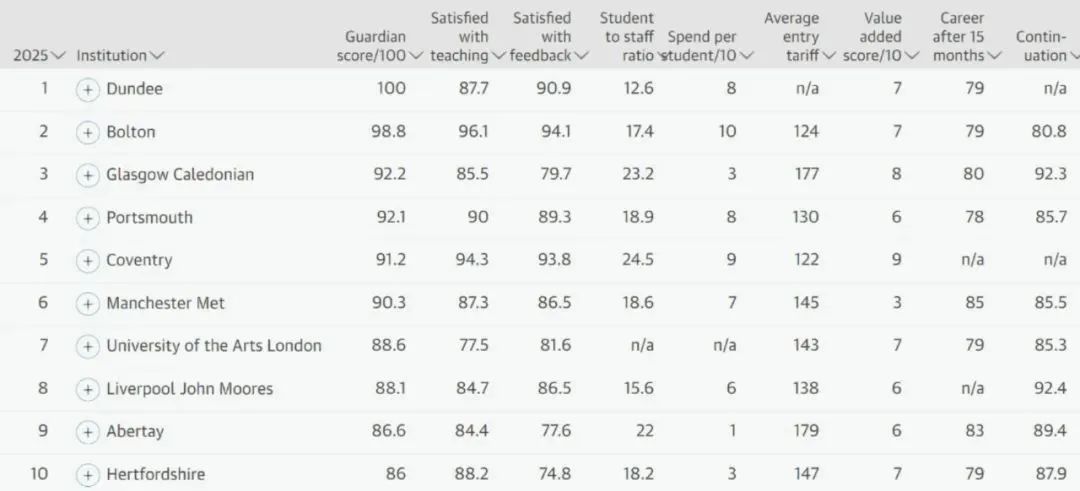Open the 2025 year dropdown
Screen dimensions: 1080x491
[39, 56]
